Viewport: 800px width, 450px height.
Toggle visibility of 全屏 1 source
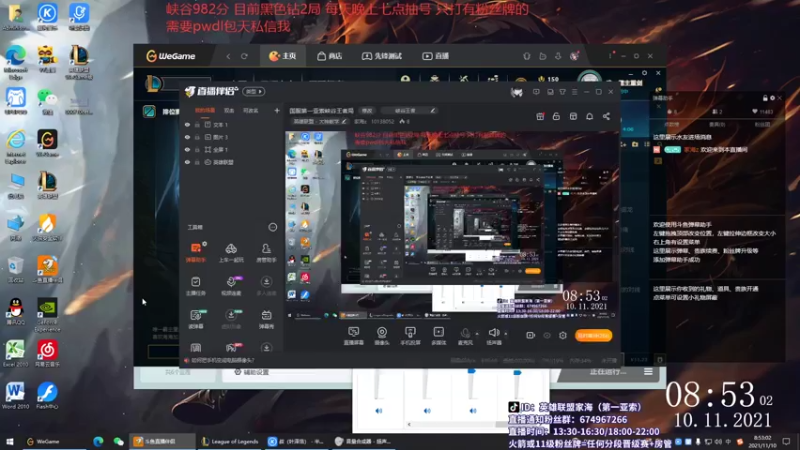(x=187, y=149)
